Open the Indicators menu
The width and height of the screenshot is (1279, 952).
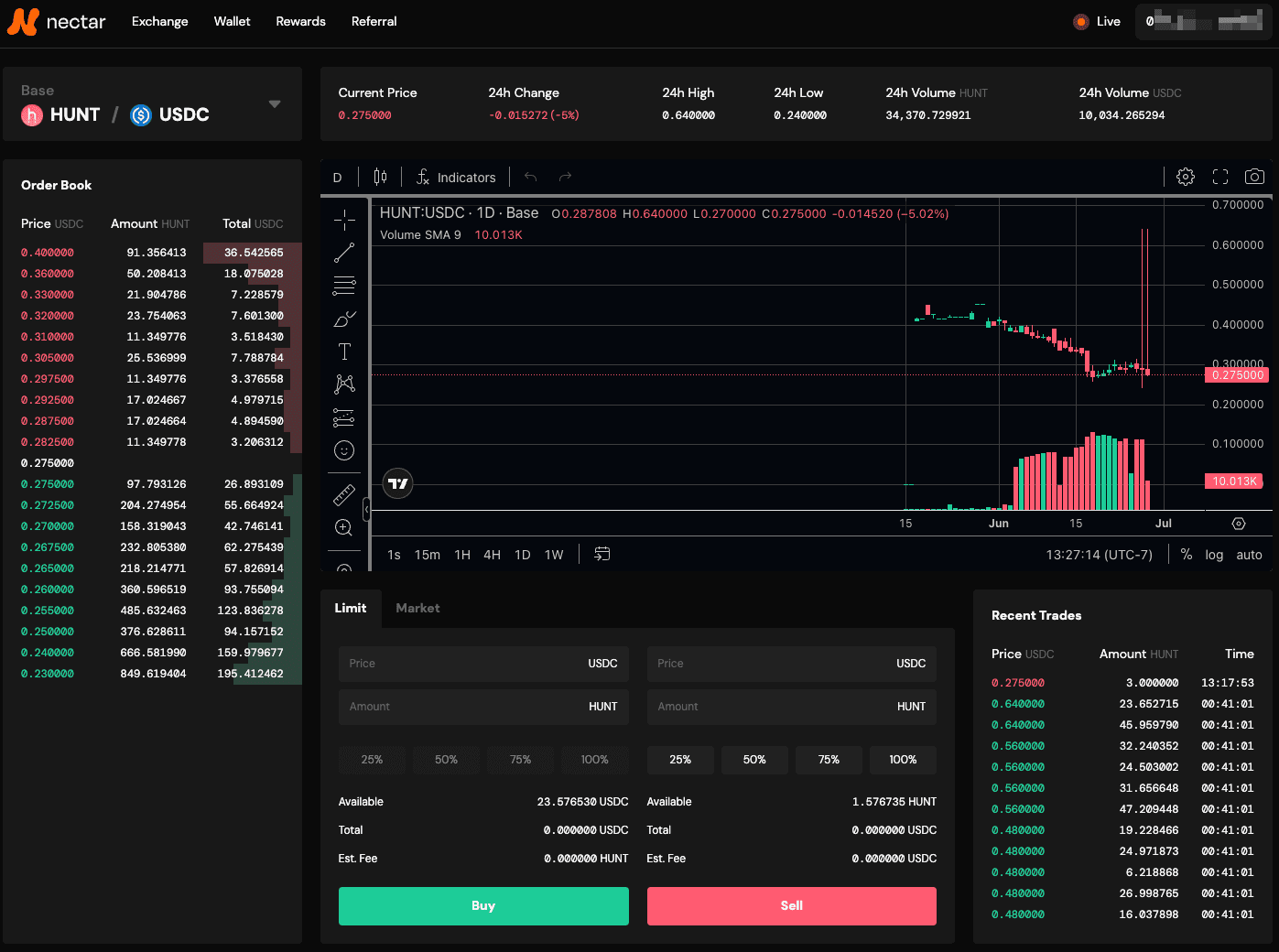pos(456,178)
